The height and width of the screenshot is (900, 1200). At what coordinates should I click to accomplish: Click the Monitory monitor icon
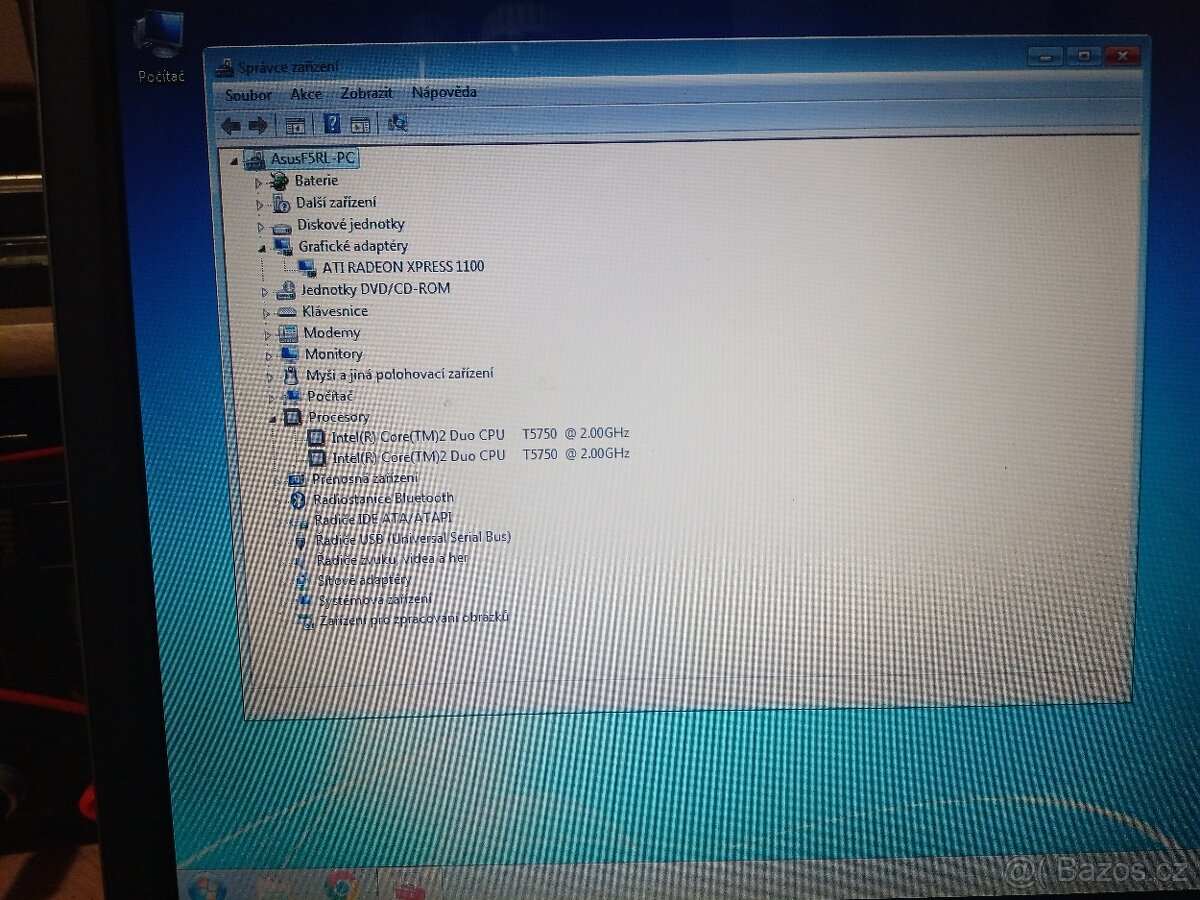point(289,354)
